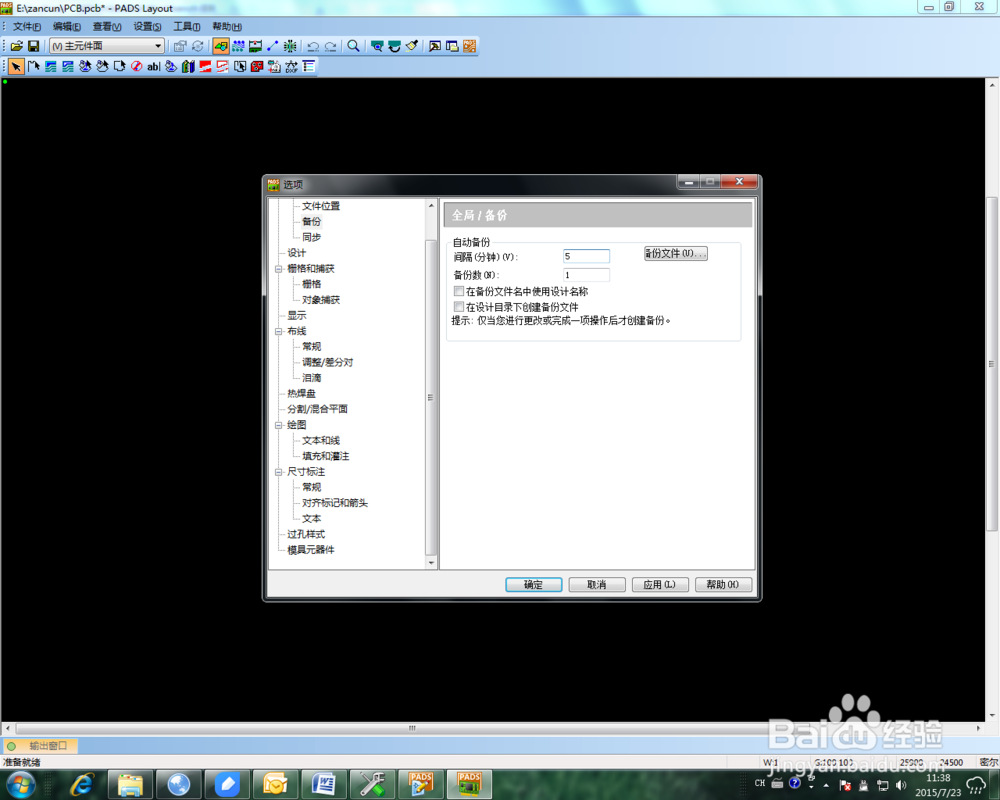Click the Redraw refresh icon
The height and width of the screenshot is (800, 1000).
click(x=394, y=46)
